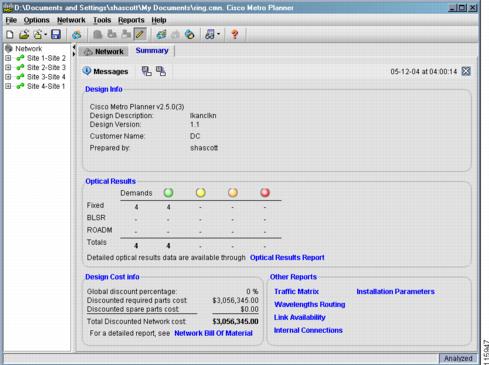Screen dimensions: 489x365
Task: Open the Tools menu
Action: [102, 20]
